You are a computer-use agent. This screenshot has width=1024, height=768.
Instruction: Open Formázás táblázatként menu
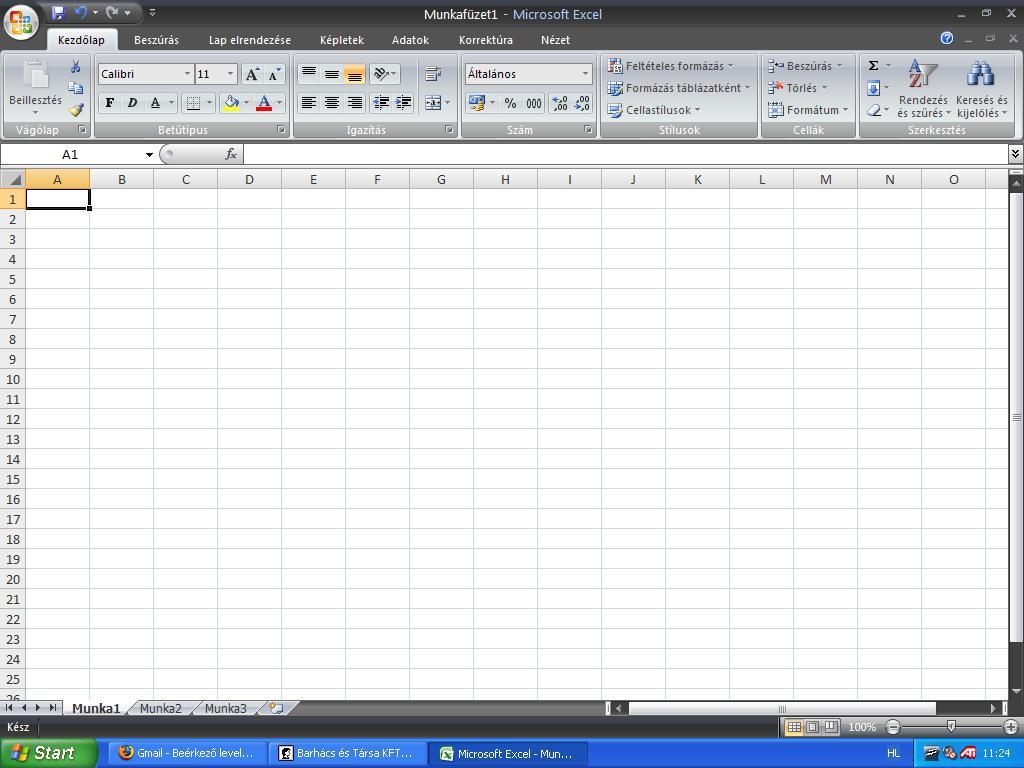679,88
